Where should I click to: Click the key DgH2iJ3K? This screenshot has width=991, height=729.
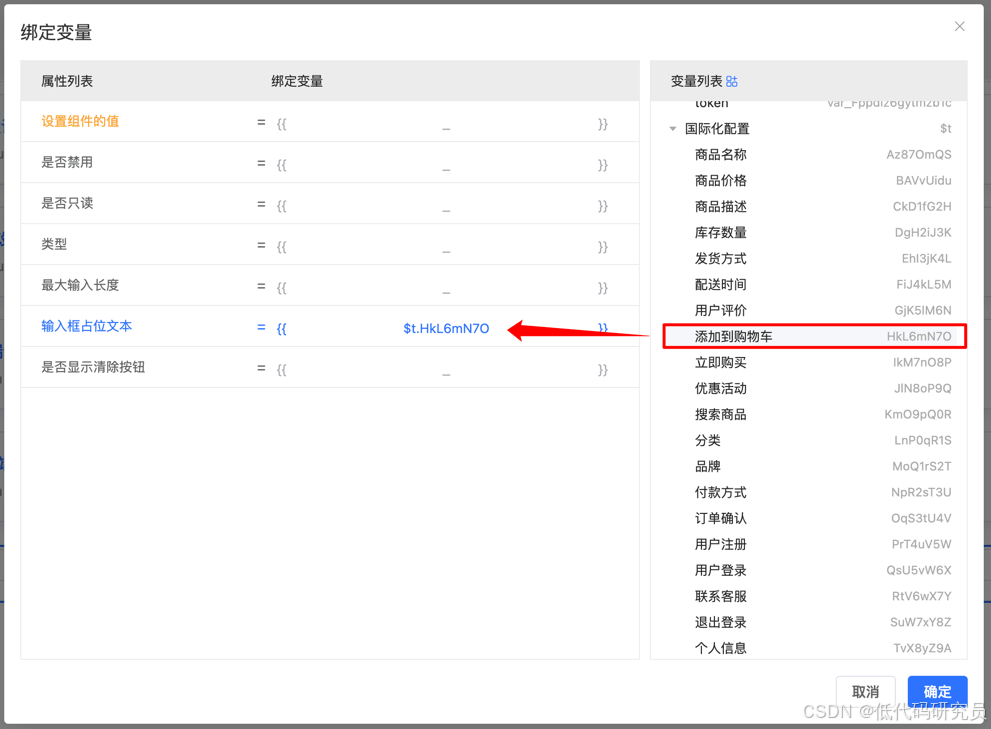point(923,233)
